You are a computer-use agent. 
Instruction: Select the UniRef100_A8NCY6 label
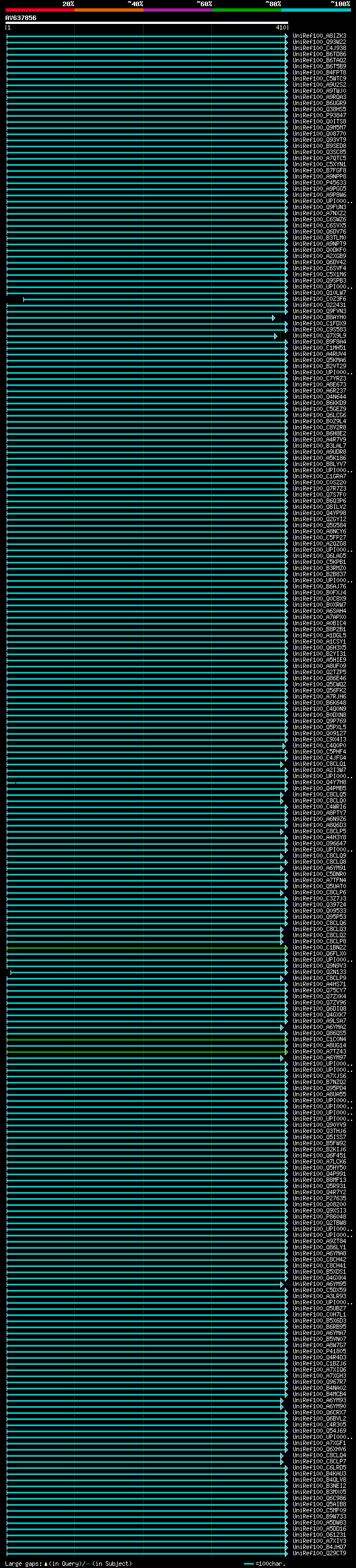tap(319, 531)
